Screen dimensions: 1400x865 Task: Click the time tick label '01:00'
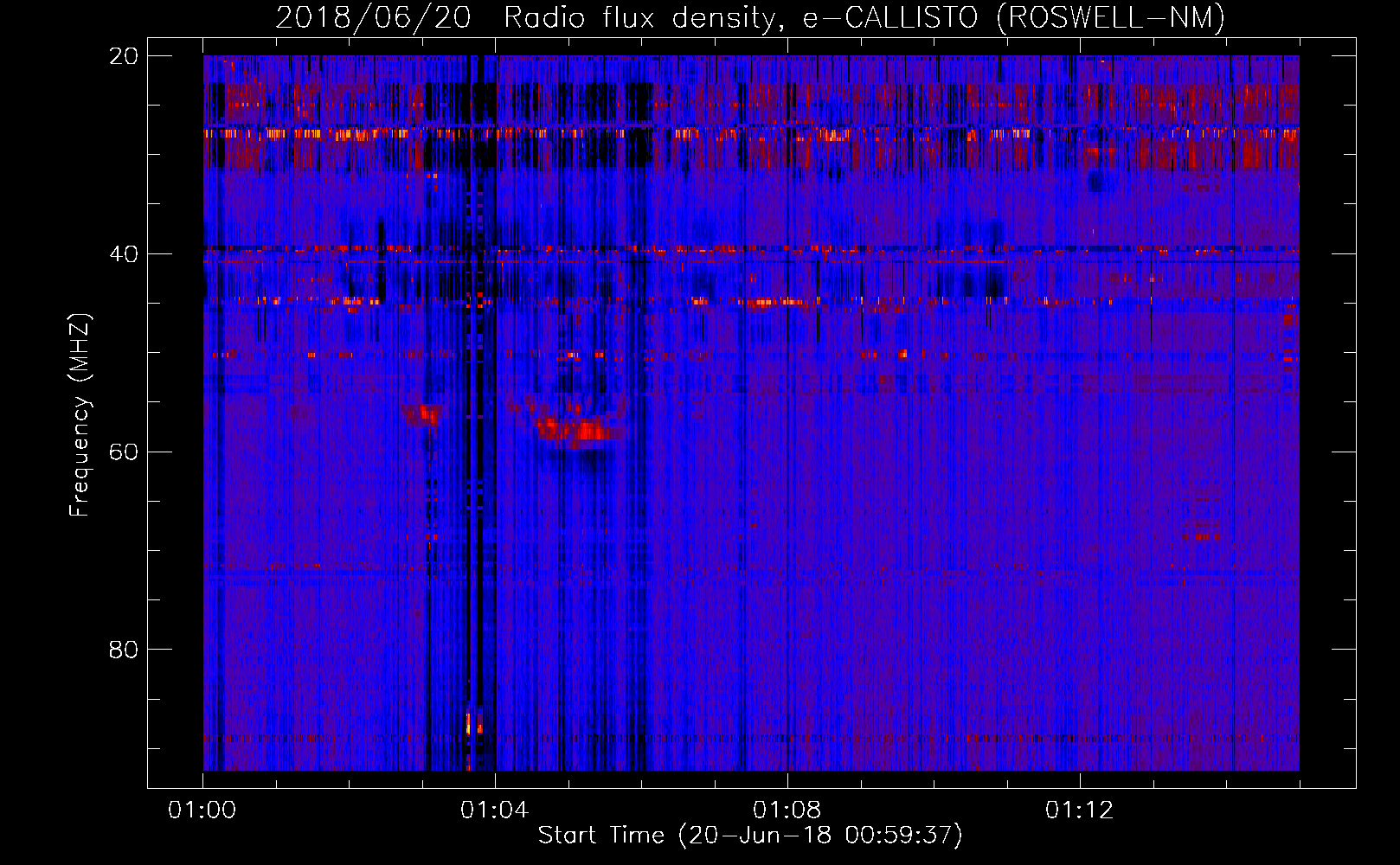coord(202,811)
